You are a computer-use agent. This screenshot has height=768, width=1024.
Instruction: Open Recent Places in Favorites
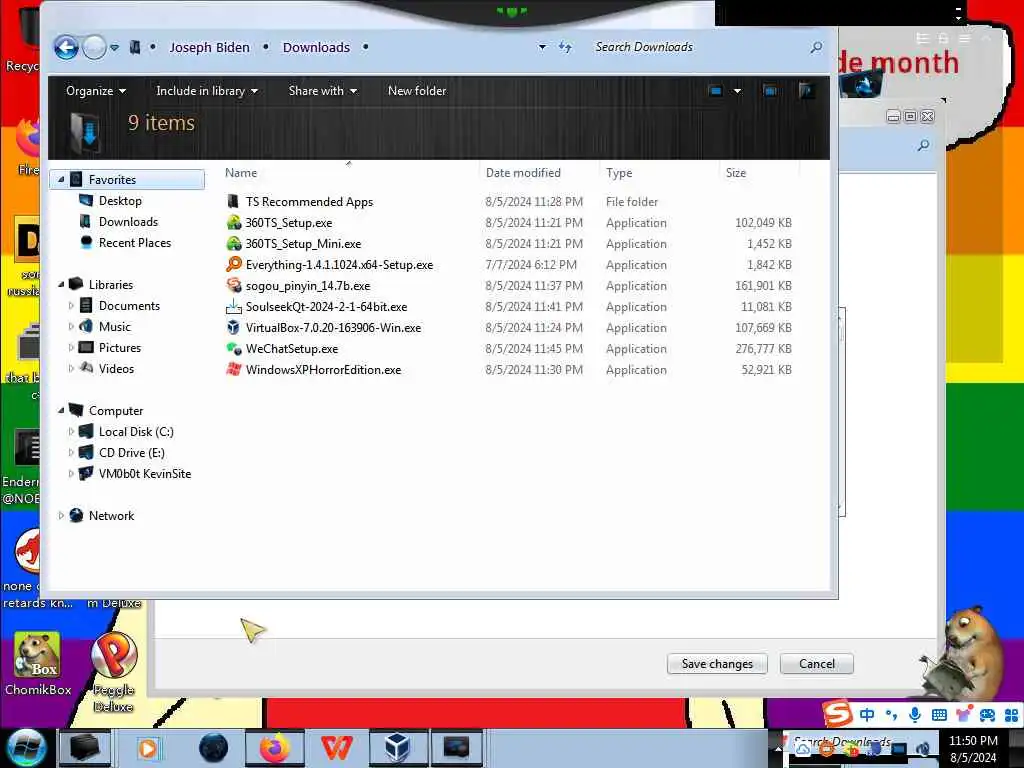tap(135, 242)
